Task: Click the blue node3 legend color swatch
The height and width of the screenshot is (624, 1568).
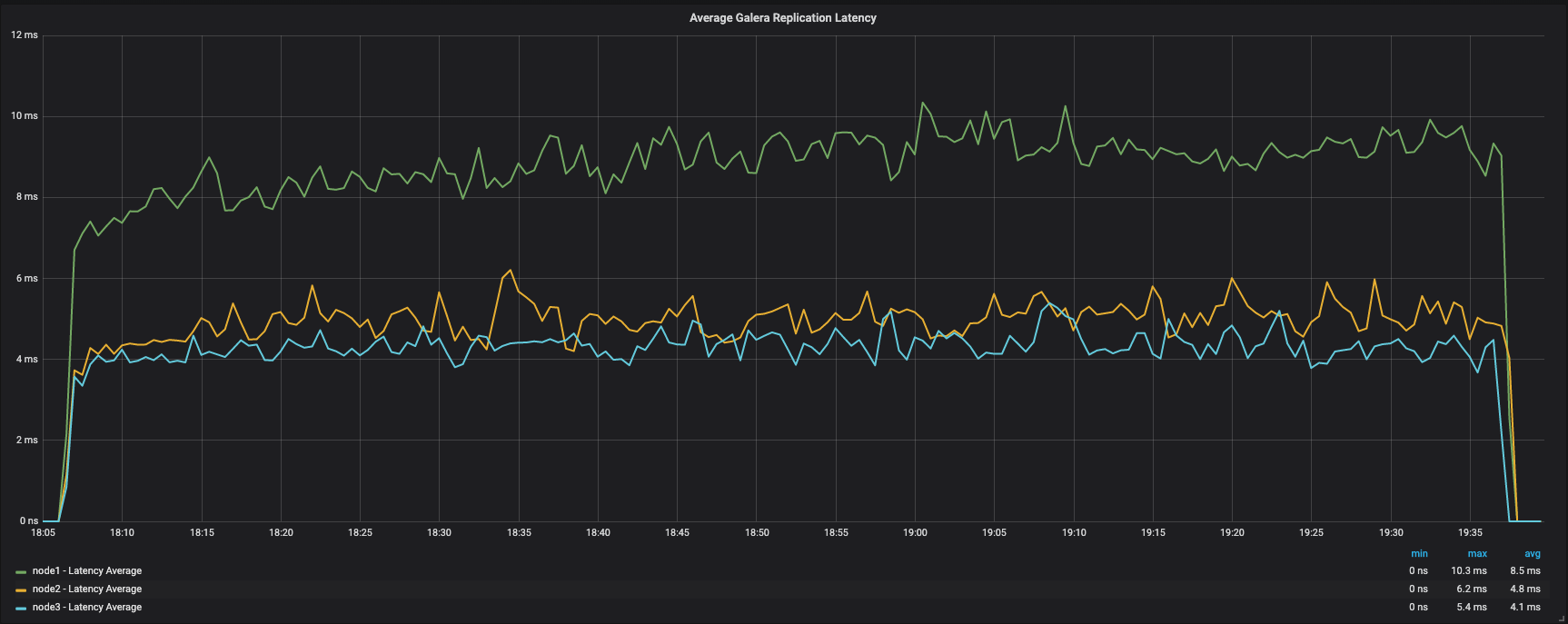Action: (21, 609)
